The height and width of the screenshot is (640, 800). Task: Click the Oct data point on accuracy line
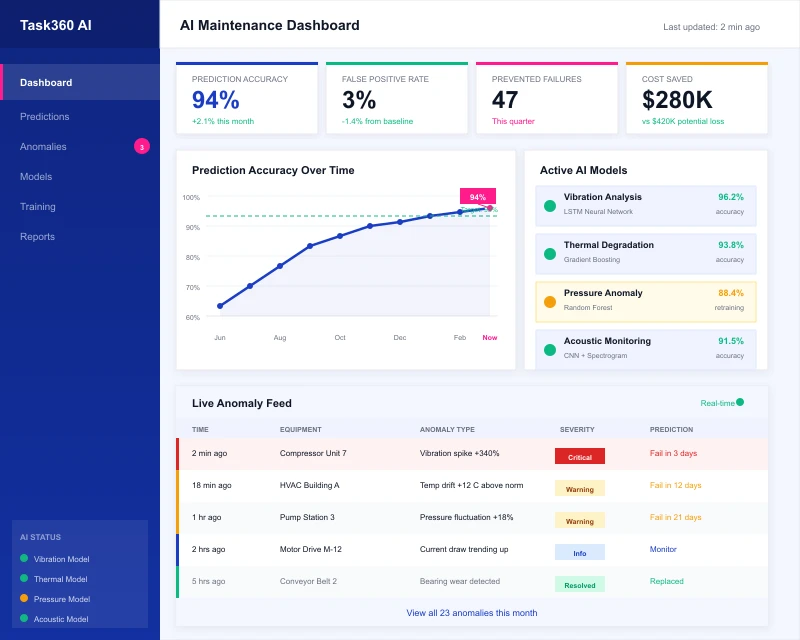tap(340, 236)
